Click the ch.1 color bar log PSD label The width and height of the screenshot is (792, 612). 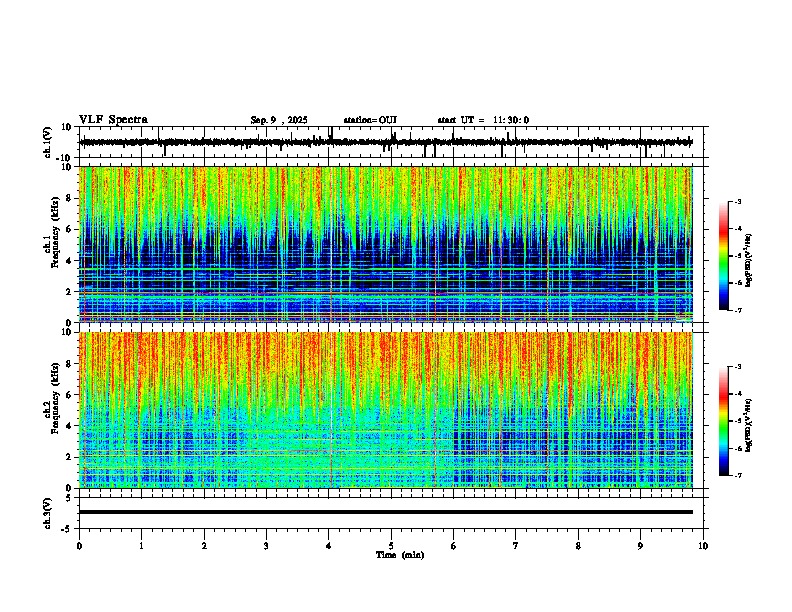749,261
